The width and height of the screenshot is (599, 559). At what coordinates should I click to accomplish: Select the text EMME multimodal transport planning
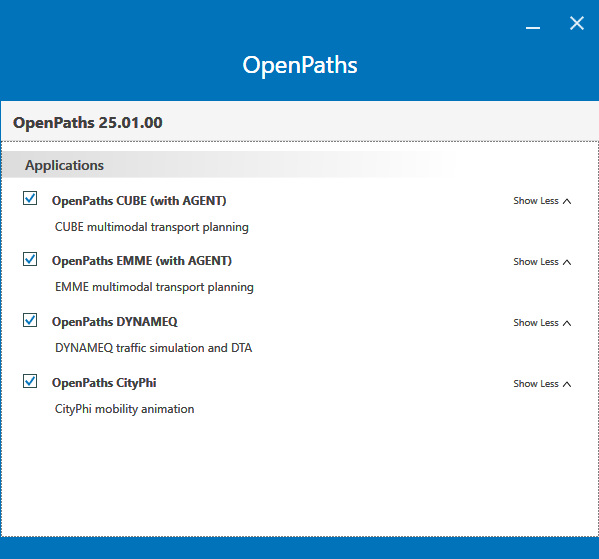tap(154, 287)
